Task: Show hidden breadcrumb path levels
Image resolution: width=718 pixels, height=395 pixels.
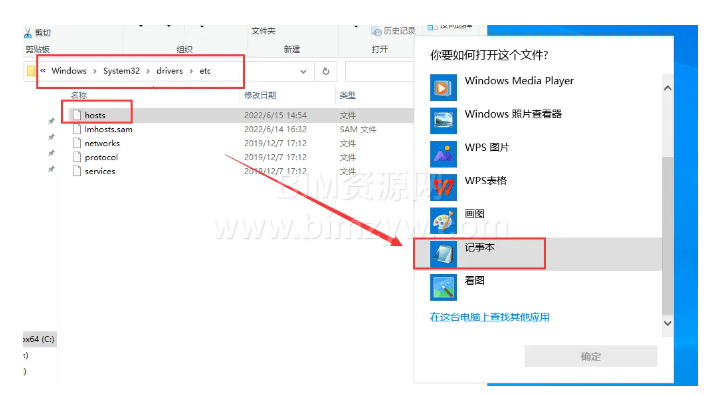Action: pos(43,70)
